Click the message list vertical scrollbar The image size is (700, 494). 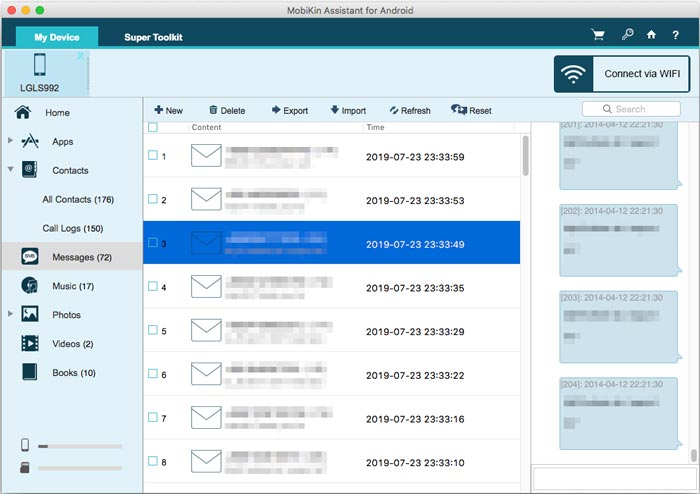[x=525, y=155]
